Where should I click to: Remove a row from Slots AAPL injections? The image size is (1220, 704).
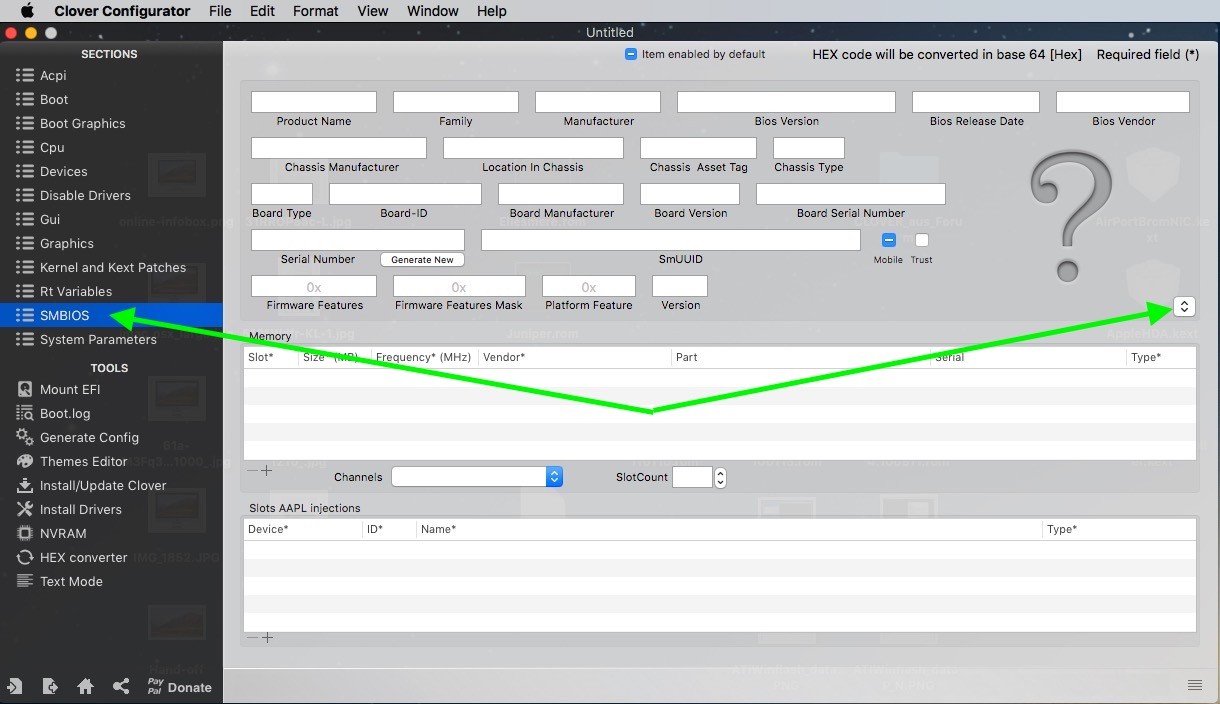[252, 638]
